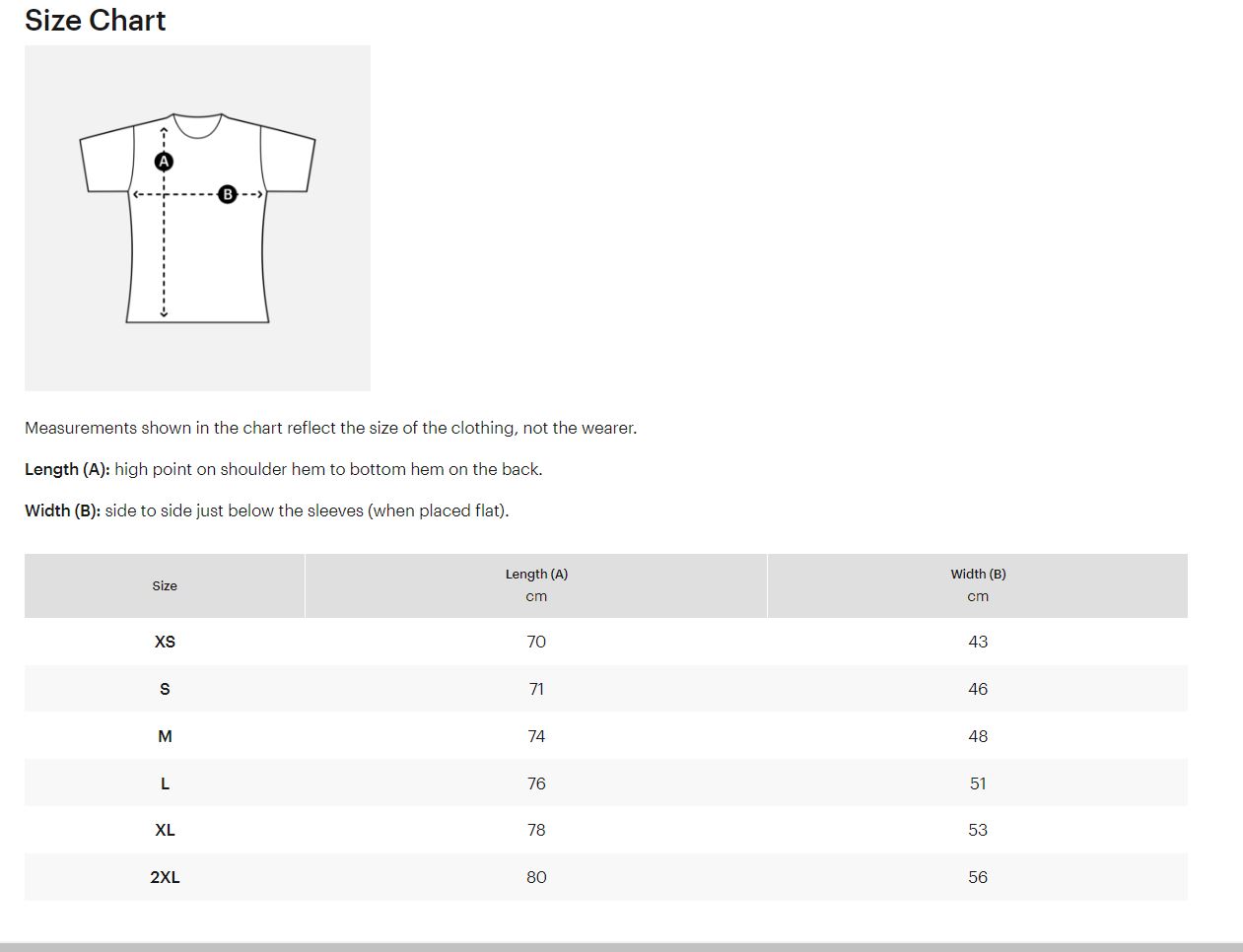Click the B marker on the shirt diagram
The height and width of the screenshot is (952, 1243).
pos(228,194)
